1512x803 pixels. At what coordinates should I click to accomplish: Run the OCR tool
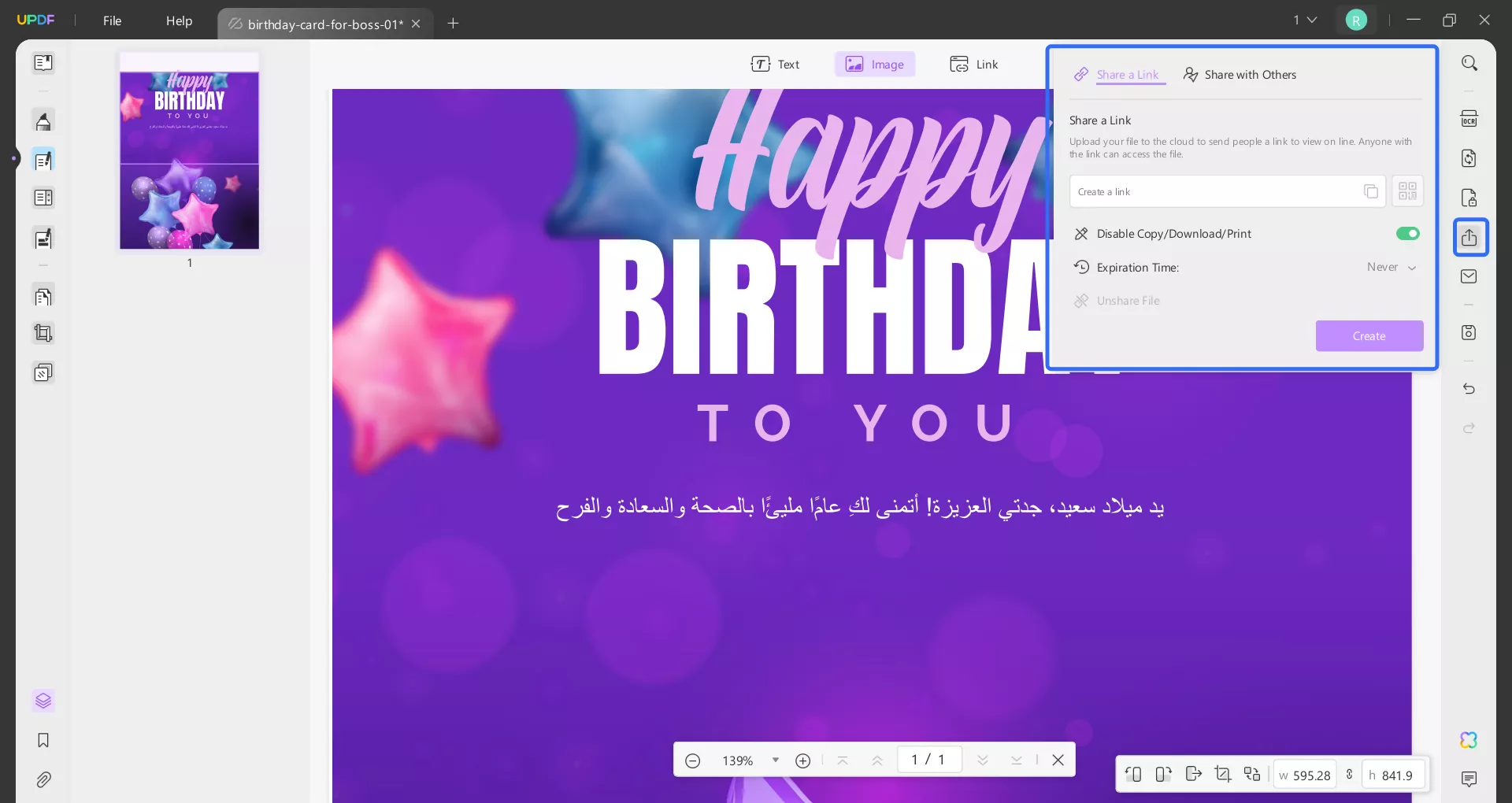click(x=1469, y=118)
